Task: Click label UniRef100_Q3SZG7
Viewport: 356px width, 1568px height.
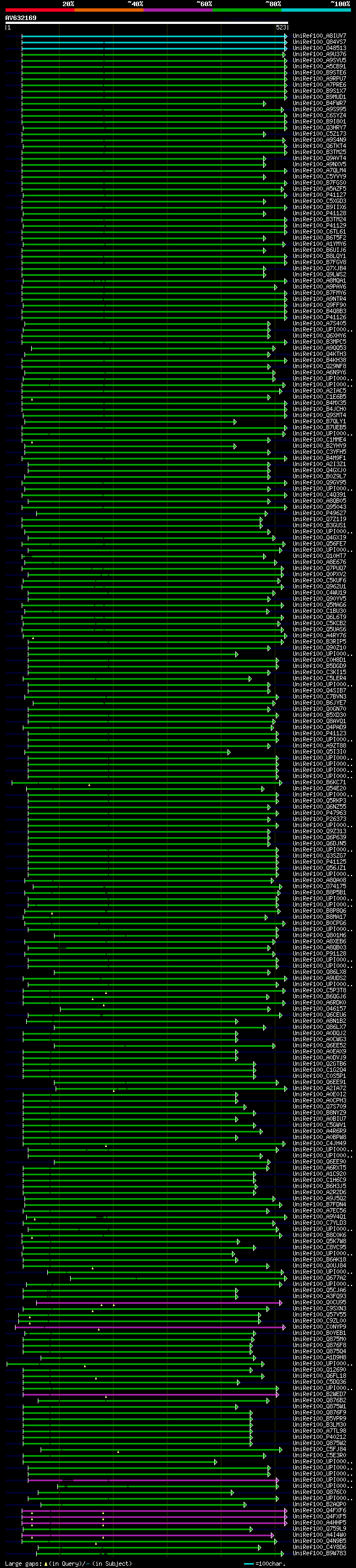Action: (x=319, y=856)
